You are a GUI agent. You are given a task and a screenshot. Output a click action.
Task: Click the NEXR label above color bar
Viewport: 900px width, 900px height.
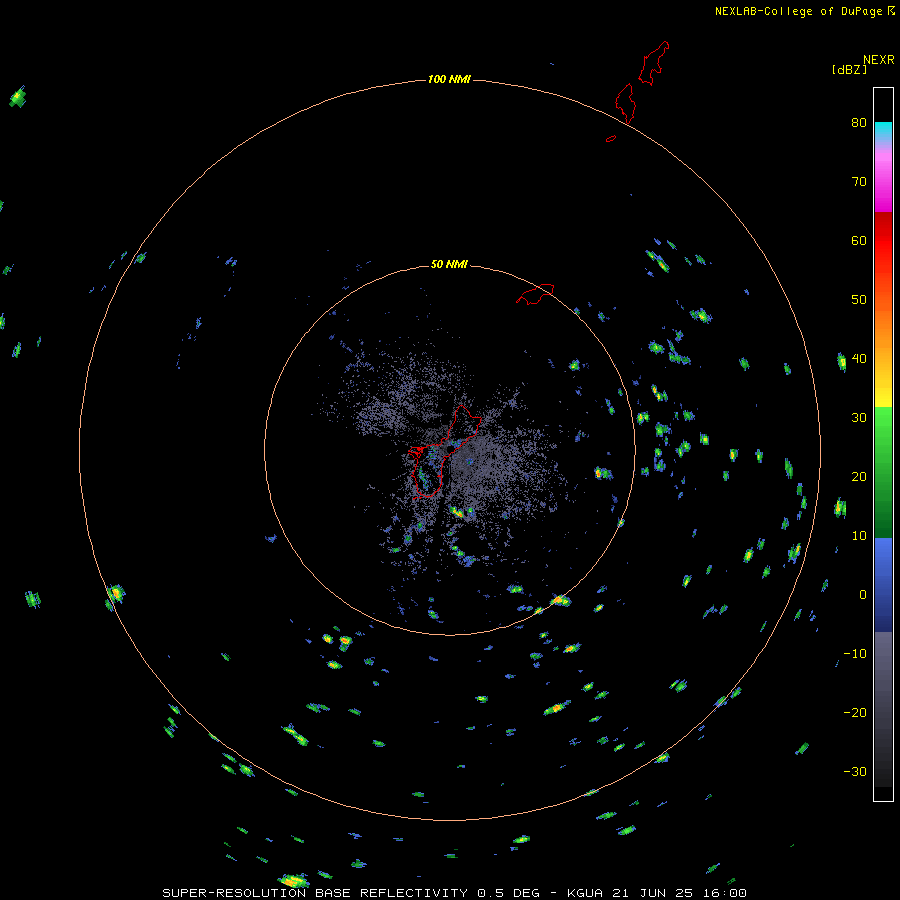point(879,60)
